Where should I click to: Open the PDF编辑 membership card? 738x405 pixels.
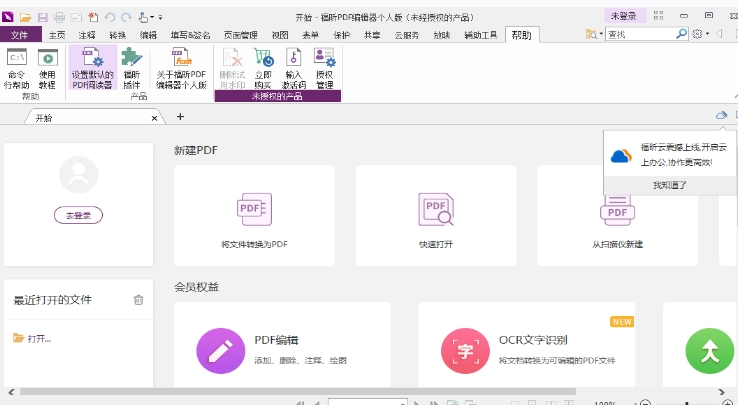282,345
